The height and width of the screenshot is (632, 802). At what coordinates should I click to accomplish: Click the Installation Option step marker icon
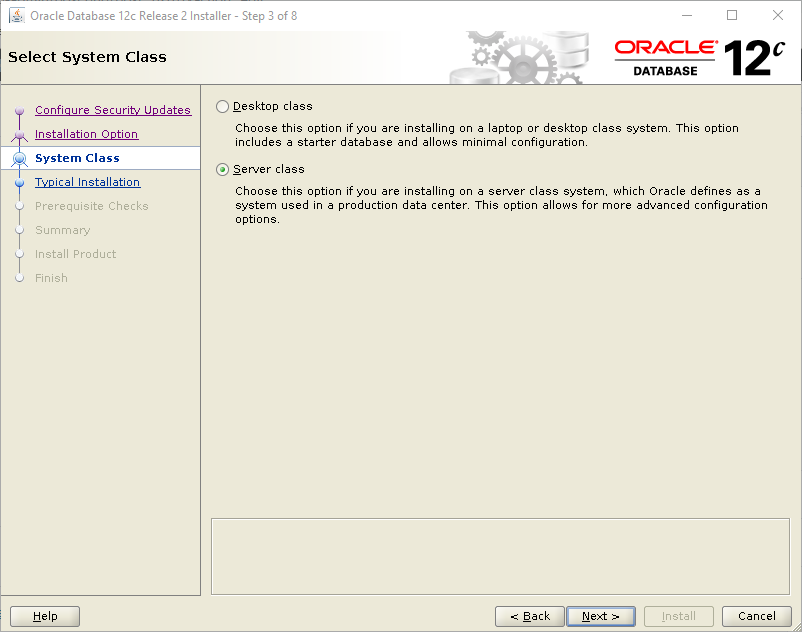pos(19,135)
